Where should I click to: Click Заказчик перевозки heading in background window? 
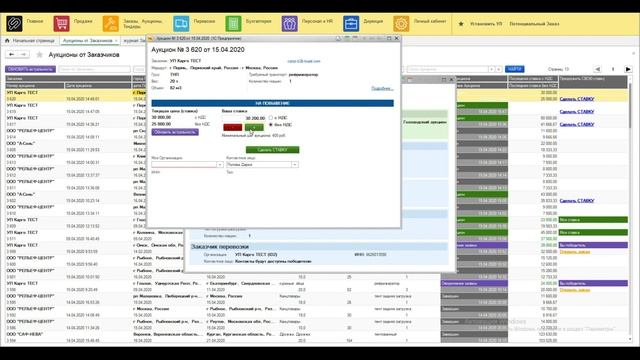tap(220, 247)
